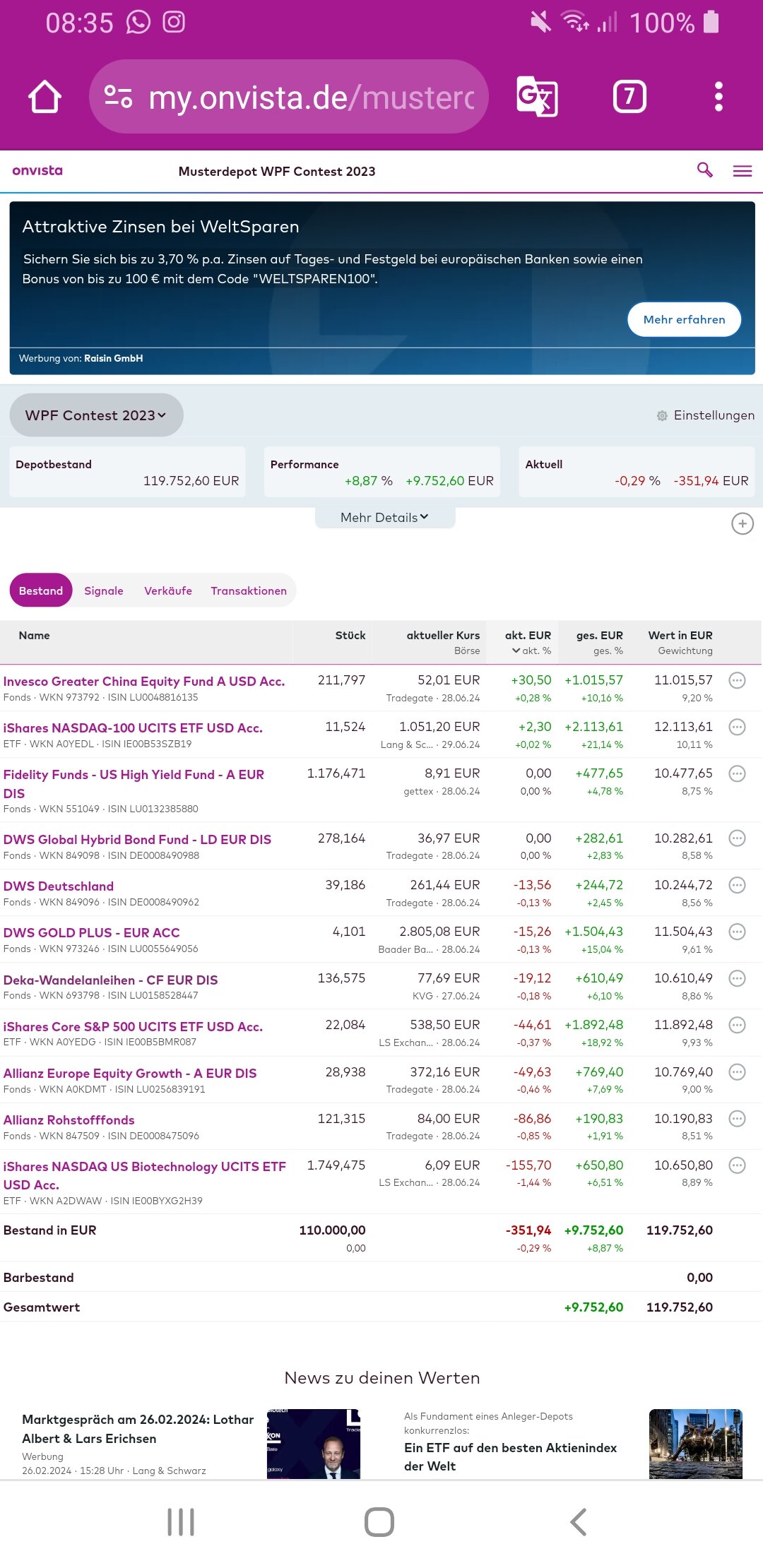This screenshot has height=1568, width=763.
Task: Expand Mehr Details section
Action: pyautogui.click(x=384, y=518)
